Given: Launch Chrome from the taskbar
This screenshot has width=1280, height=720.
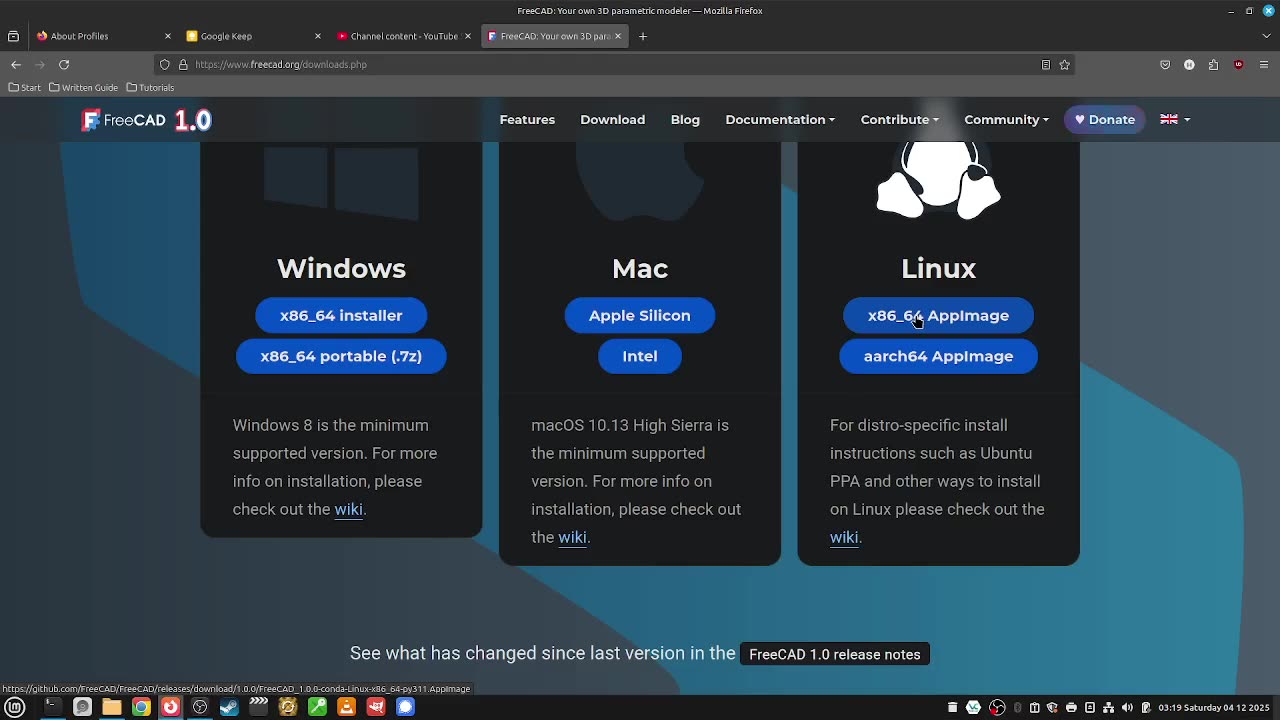Looking at the screenshot, I should [141, 707].
